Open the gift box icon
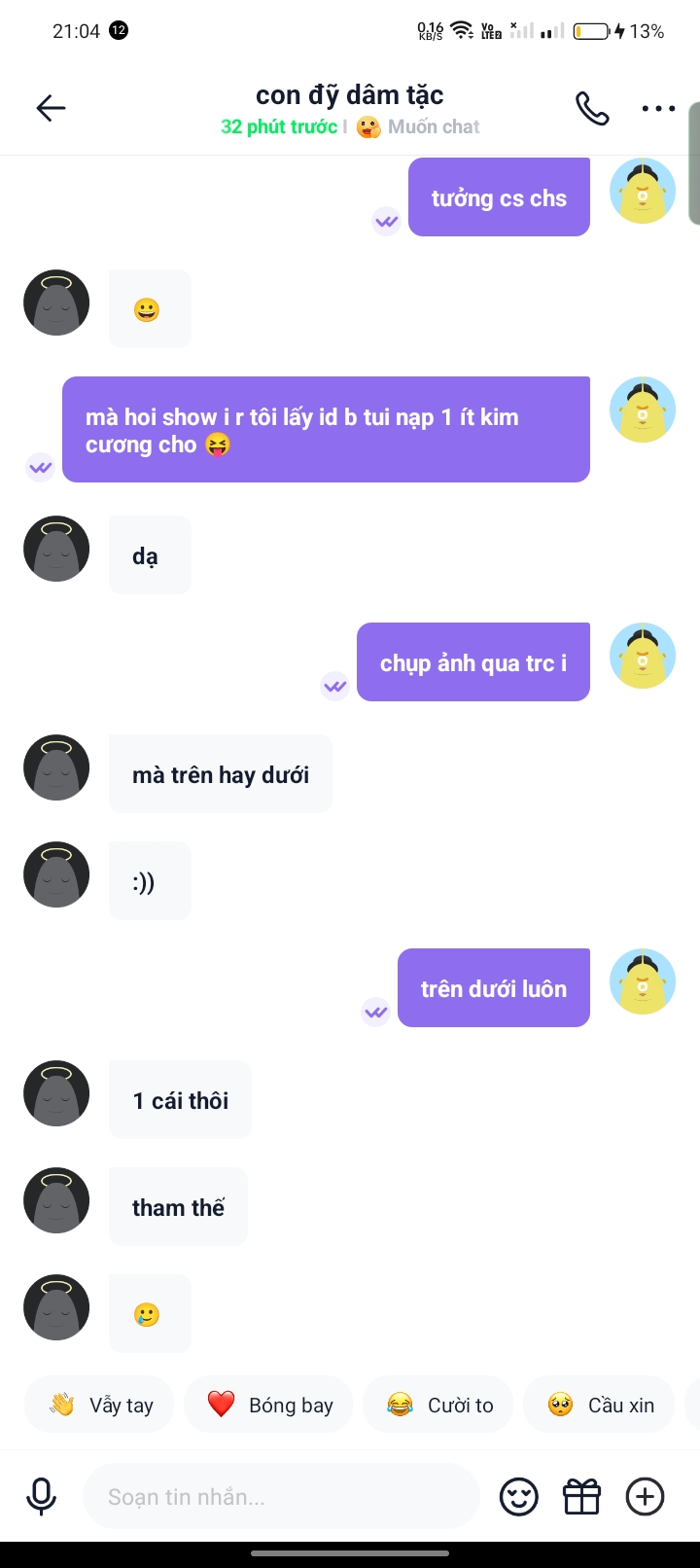The image size is (700, 1568). 582,1497
